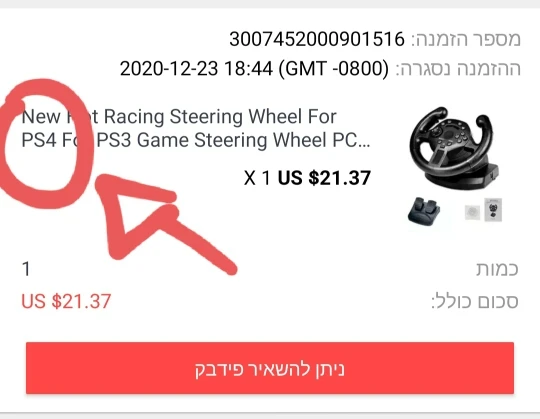
Task: Click the steering wheel product image
Action: [453, 148]
